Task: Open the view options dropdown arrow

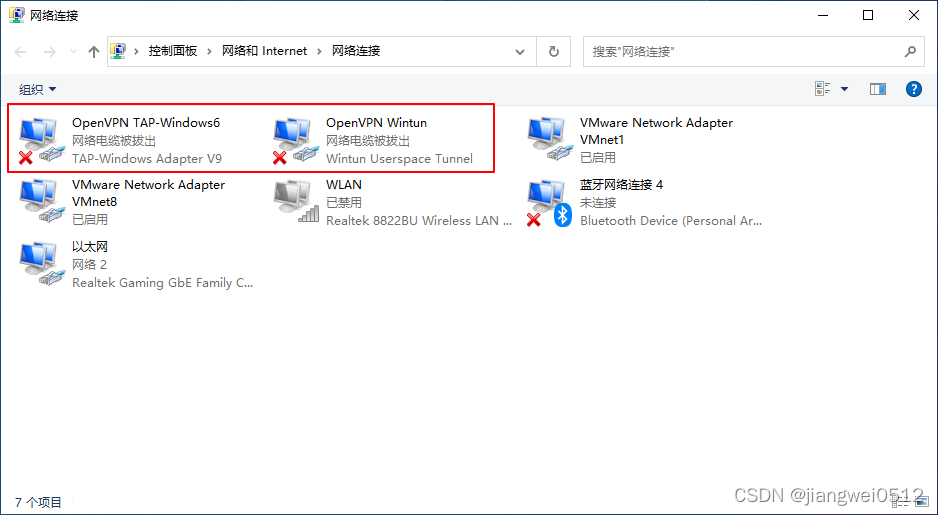Action: [x=844, y=89]
